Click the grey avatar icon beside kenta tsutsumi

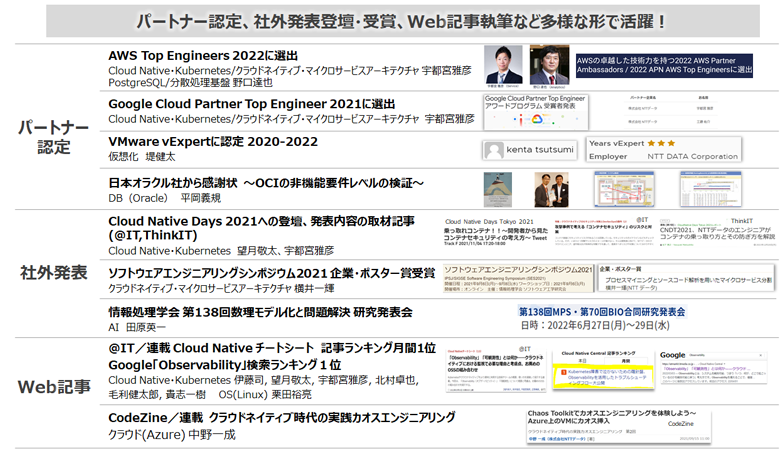[493, 150]
